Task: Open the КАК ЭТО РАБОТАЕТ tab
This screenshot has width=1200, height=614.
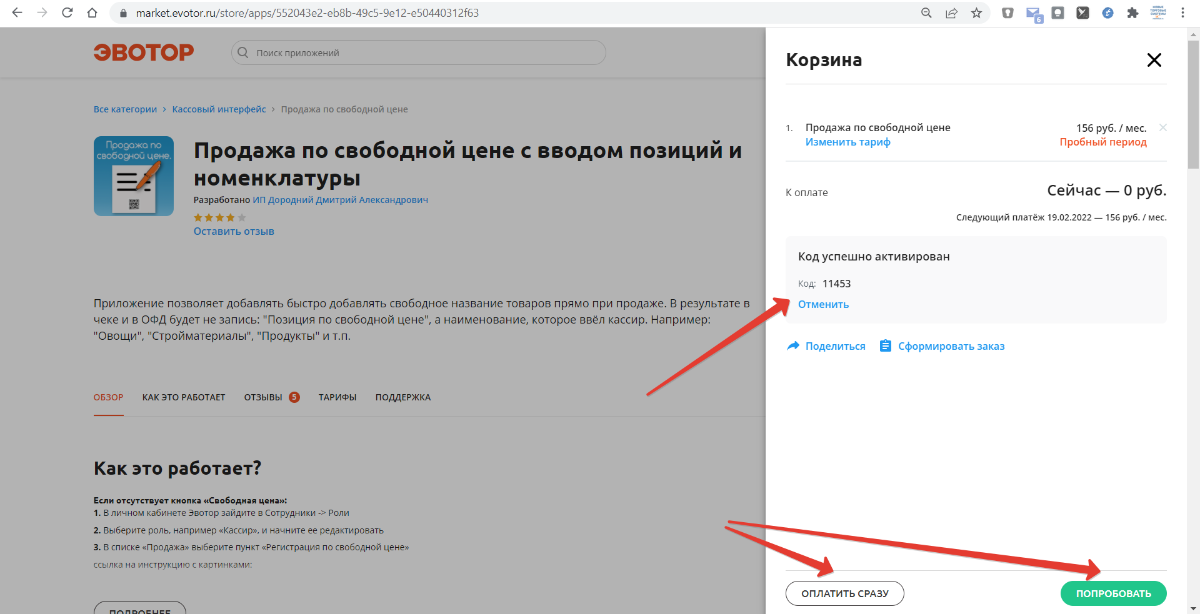Action: pyautogui.click(x=184, y=397)
